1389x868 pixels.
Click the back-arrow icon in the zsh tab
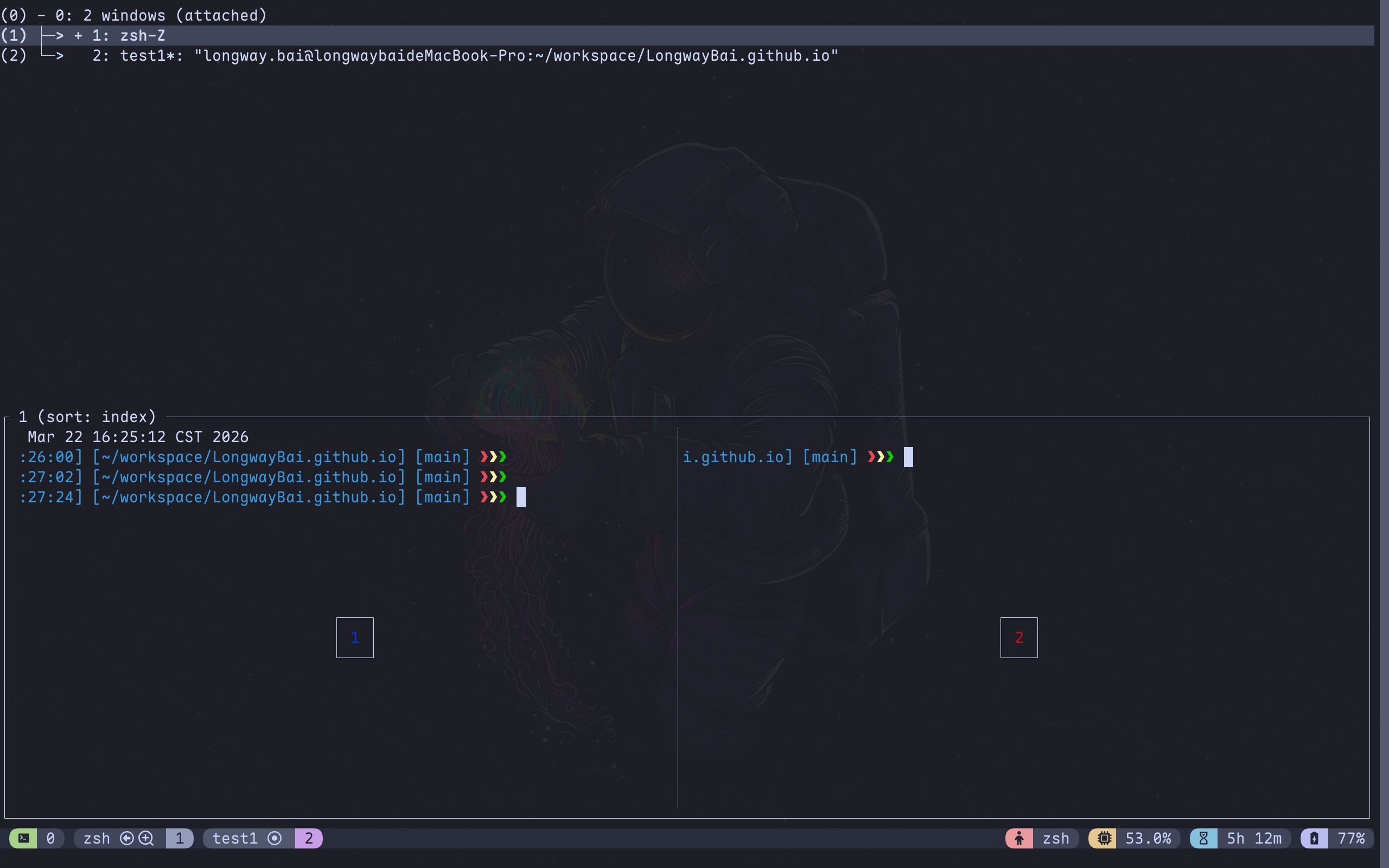[x=128, y=838]
